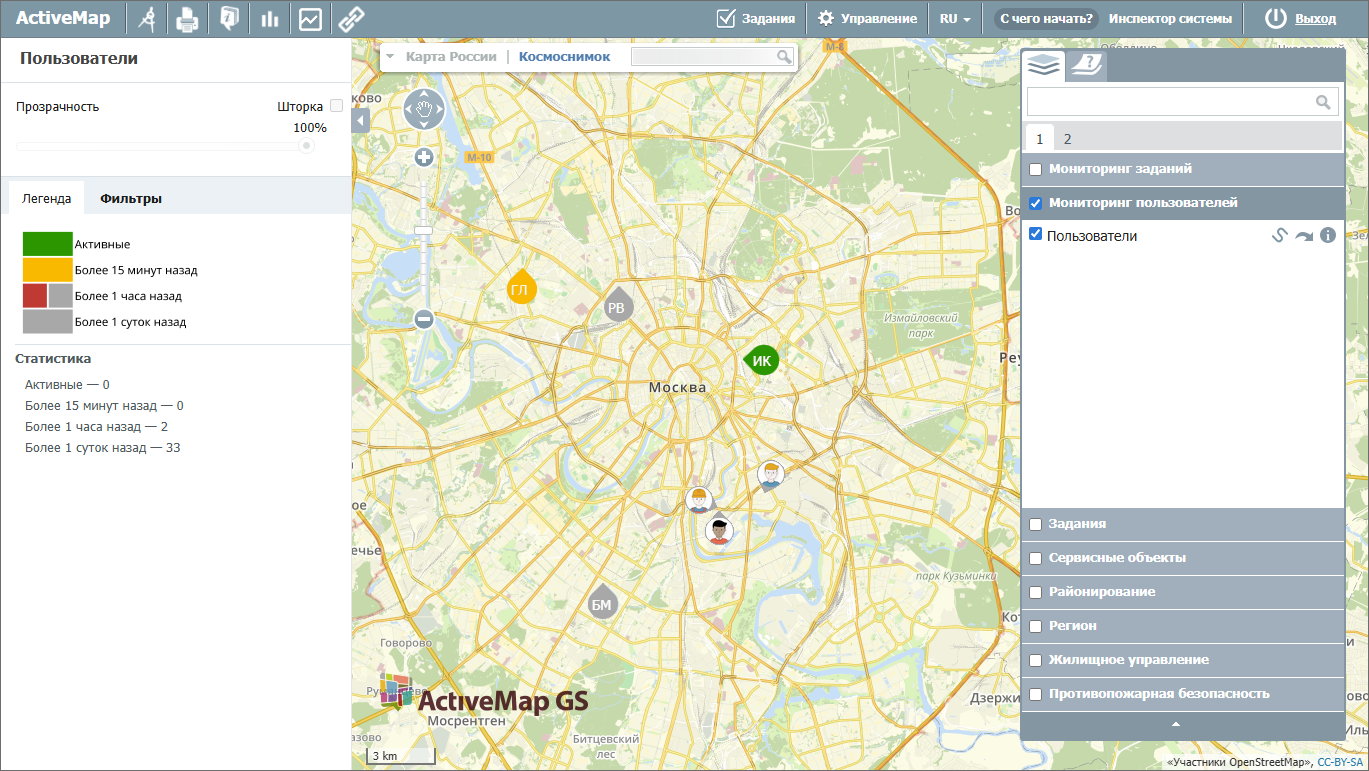The height and width of the screenshot is (771, 1369).
Task: Select the measurement compass tool
Action: 148,18
